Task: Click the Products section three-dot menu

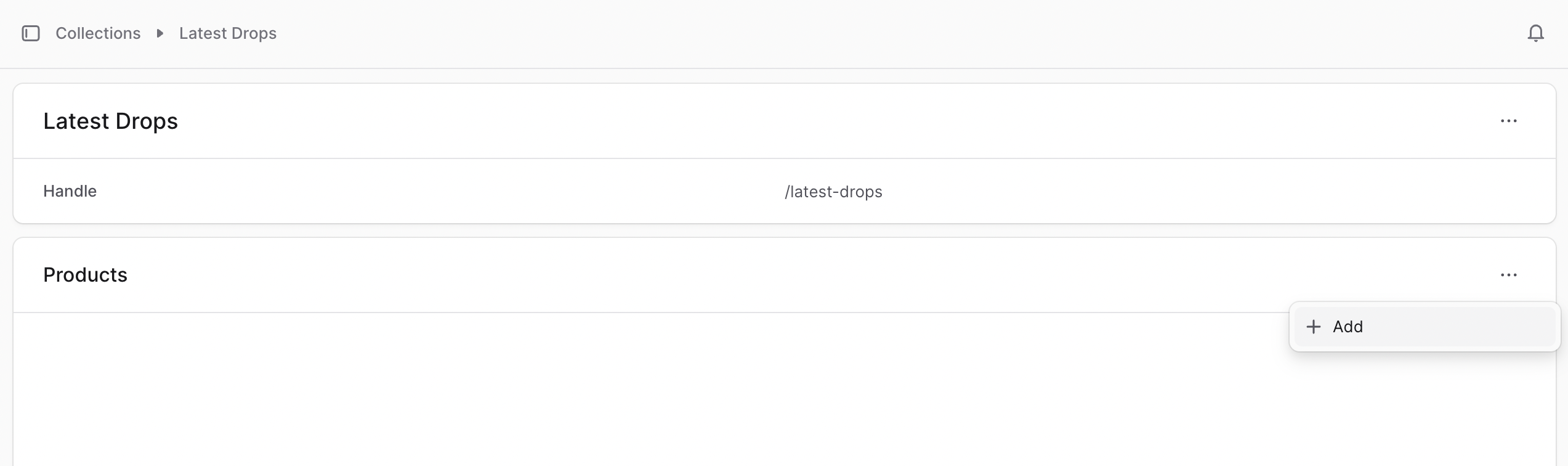Action: click(x=1508, y=275)
